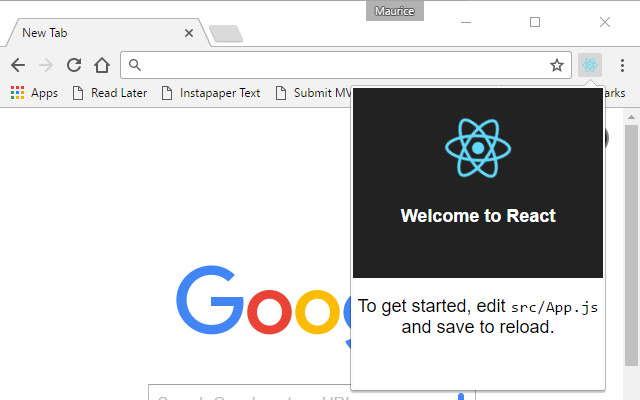Click the search magnifier in address bar
This screenshot has width=640, height=400.
[x=135, y=65]
